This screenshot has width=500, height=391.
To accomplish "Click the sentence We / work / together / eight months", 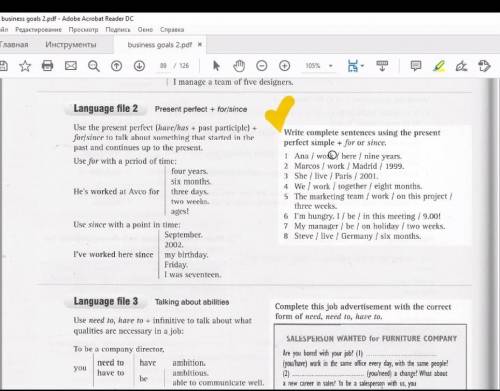I will [x=358, y=186].
